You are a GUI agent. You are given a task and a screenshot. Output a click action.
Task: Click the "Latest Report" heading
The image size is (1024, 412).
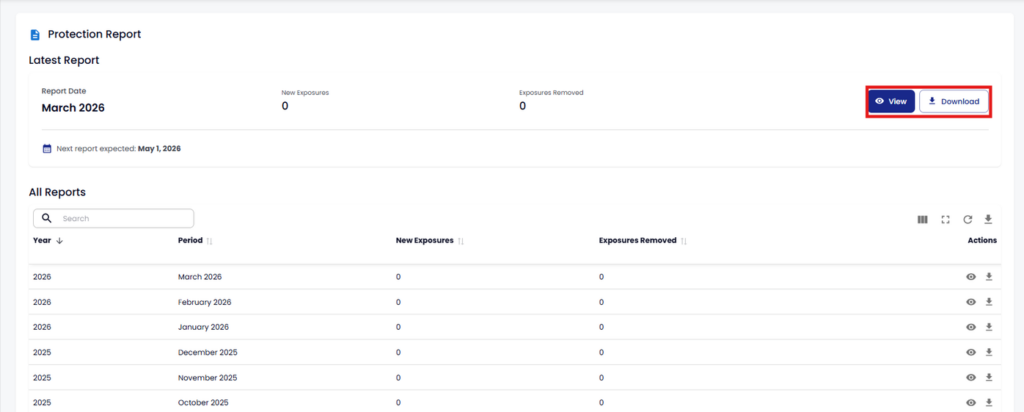(64, 60)
